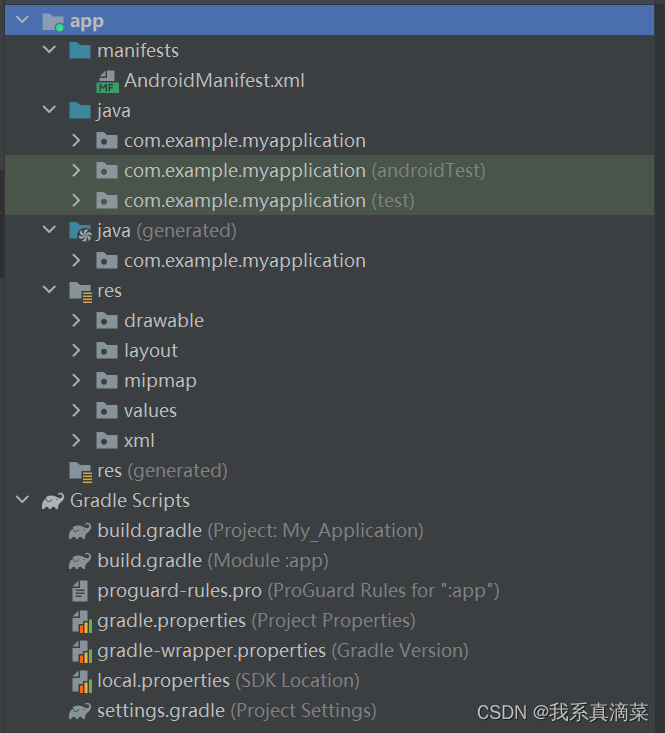
Task: Expand the mipmap folder
Action: click(76, 381)
